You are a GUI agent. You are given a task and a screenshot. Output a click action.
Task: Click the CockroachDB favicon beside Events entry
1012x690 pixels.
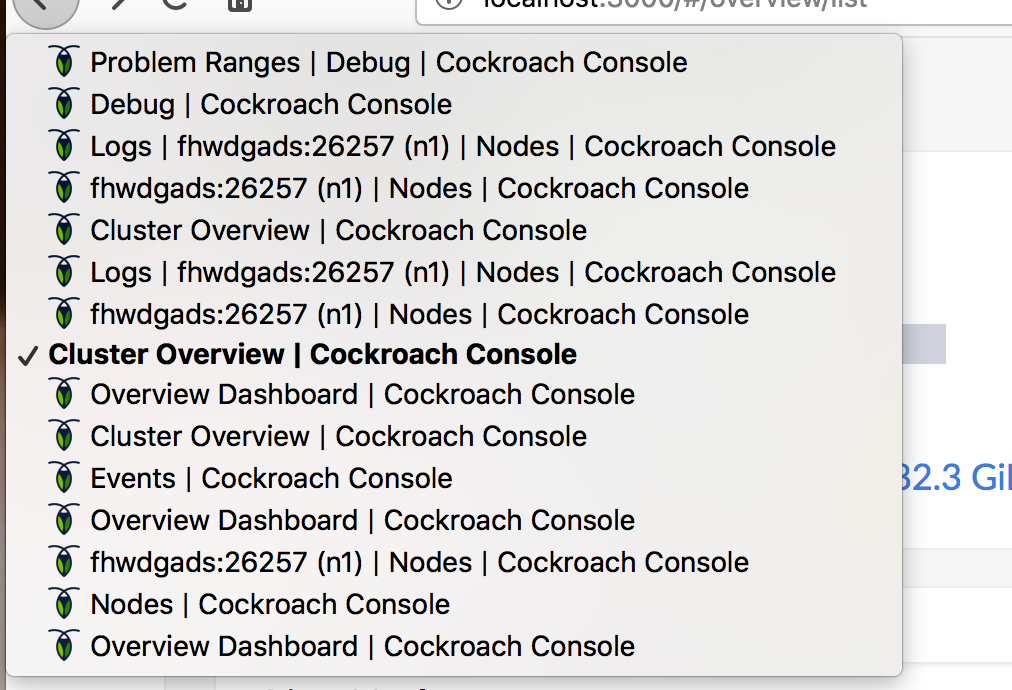click(x=64, y=478)
